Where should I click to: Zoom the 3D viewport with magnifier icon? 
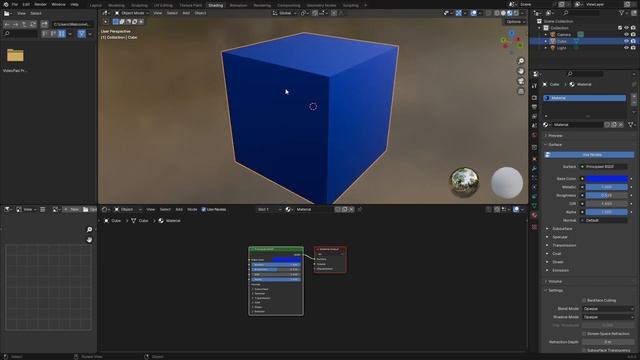[521, 61]
